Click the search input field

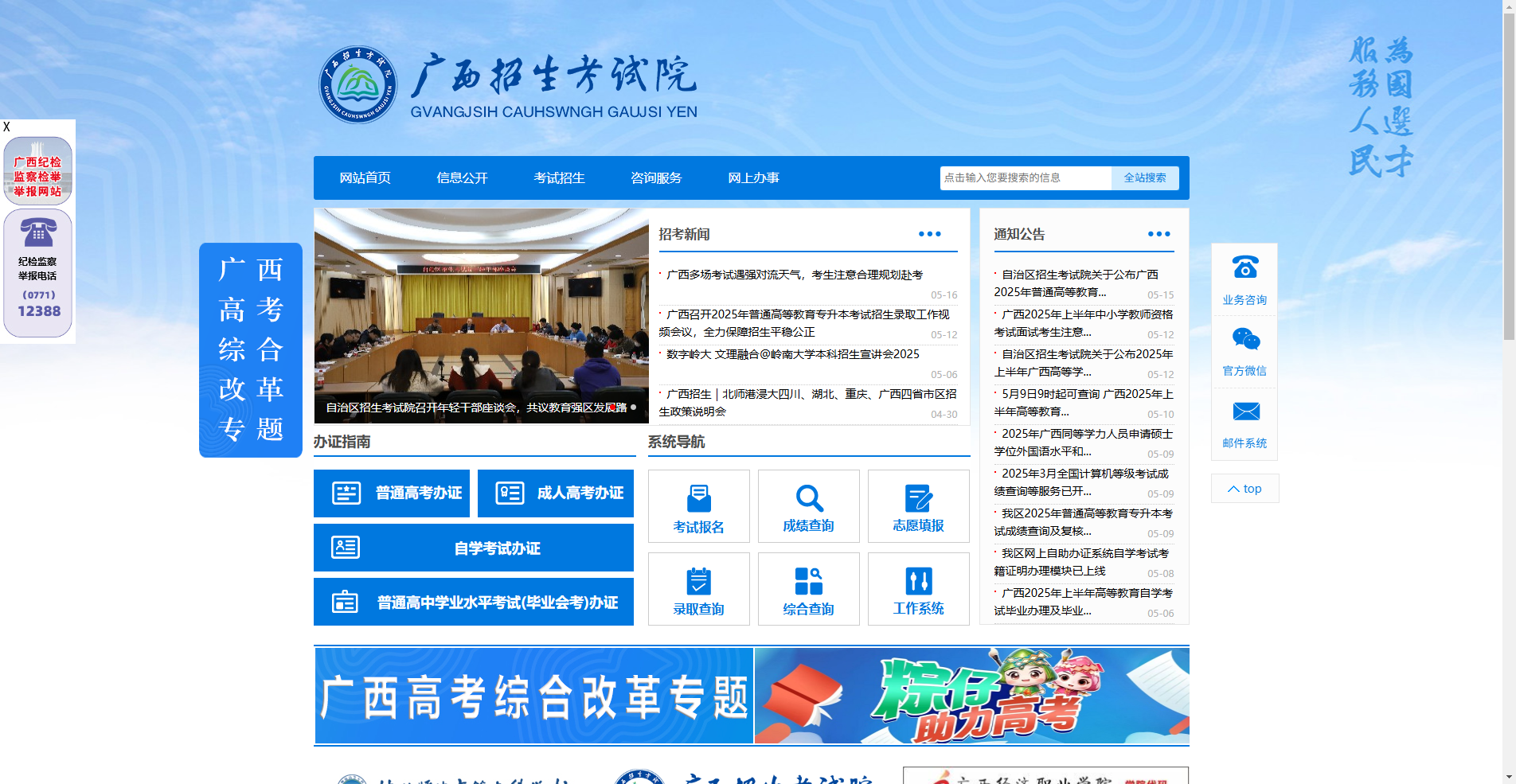(x=1023, y=177)
